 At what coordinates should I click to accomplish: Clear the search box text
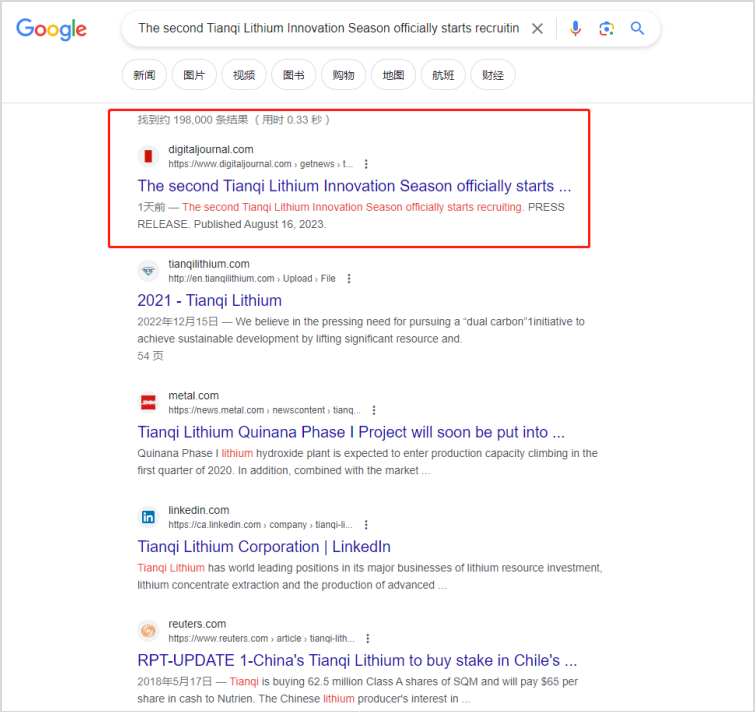pyautogui.click(x=537, y=29)
